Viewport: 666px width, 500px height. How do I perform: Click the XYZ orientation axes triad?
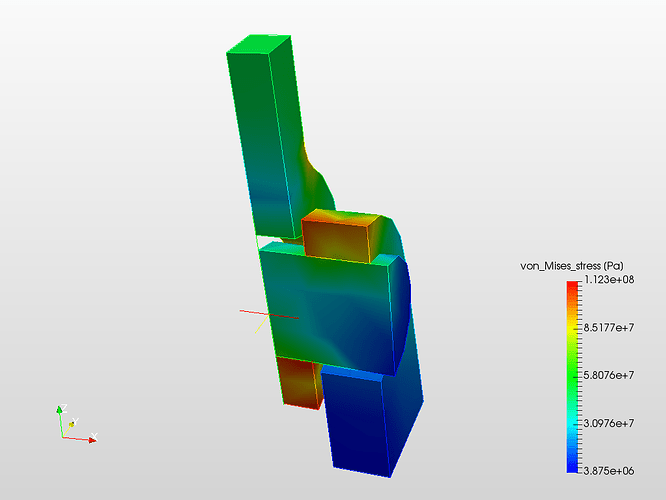click(x=76, y=424)
